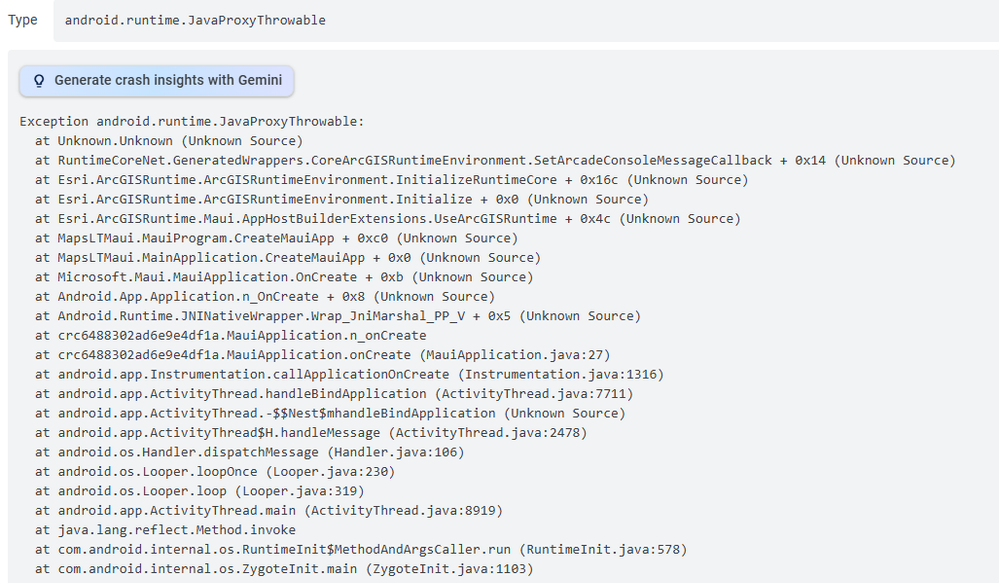Screen dimensions: 999x583
Task: Select the RuntimeInit$MethodAndArgsCaller.run line
Action: pos(361,549)
